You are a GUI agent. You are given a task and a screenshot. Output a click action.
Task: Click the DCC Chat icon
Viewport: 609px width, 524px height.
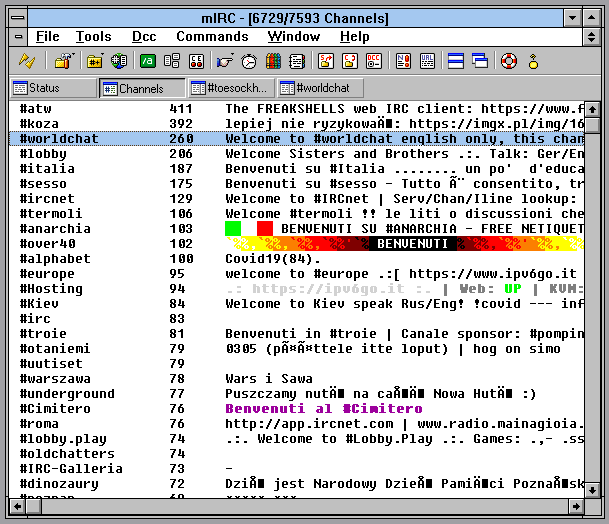[350, 61]
